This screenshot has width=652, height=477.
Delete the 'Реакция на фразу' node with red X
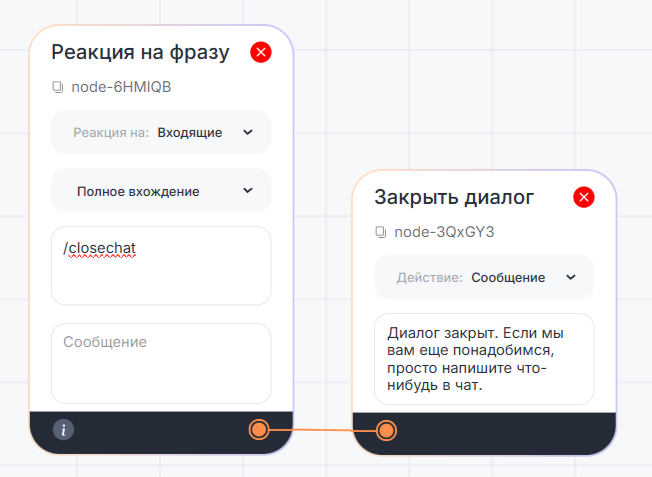coord(261,52)
